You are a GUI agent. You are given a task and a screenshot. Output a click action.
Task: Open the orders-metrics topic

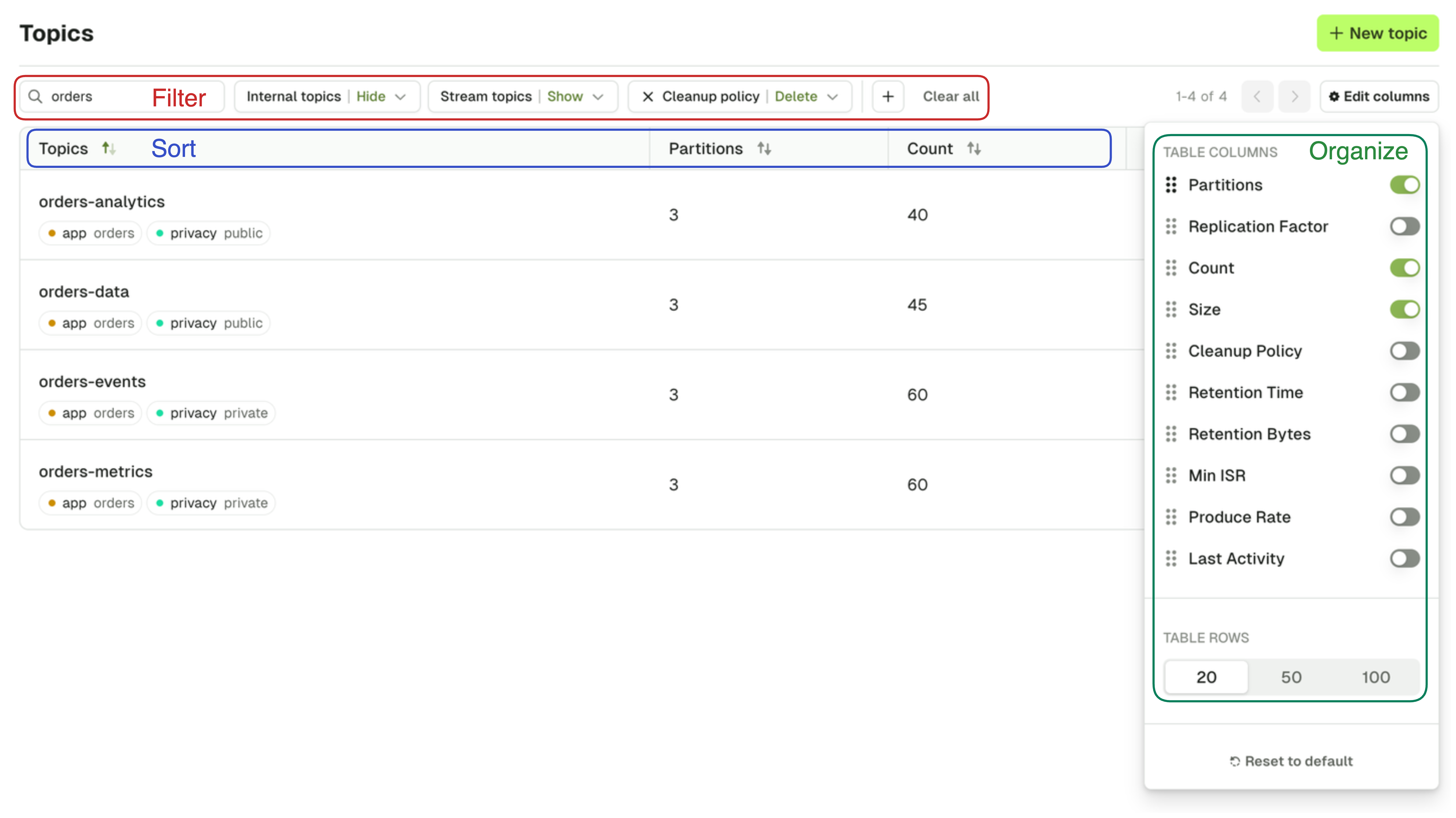click(96, 471)
